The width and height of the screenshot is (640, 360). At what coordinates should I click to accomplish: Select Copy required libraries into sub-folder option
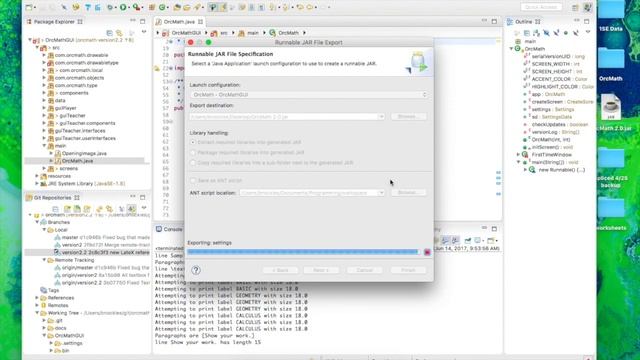click(193, 162)
